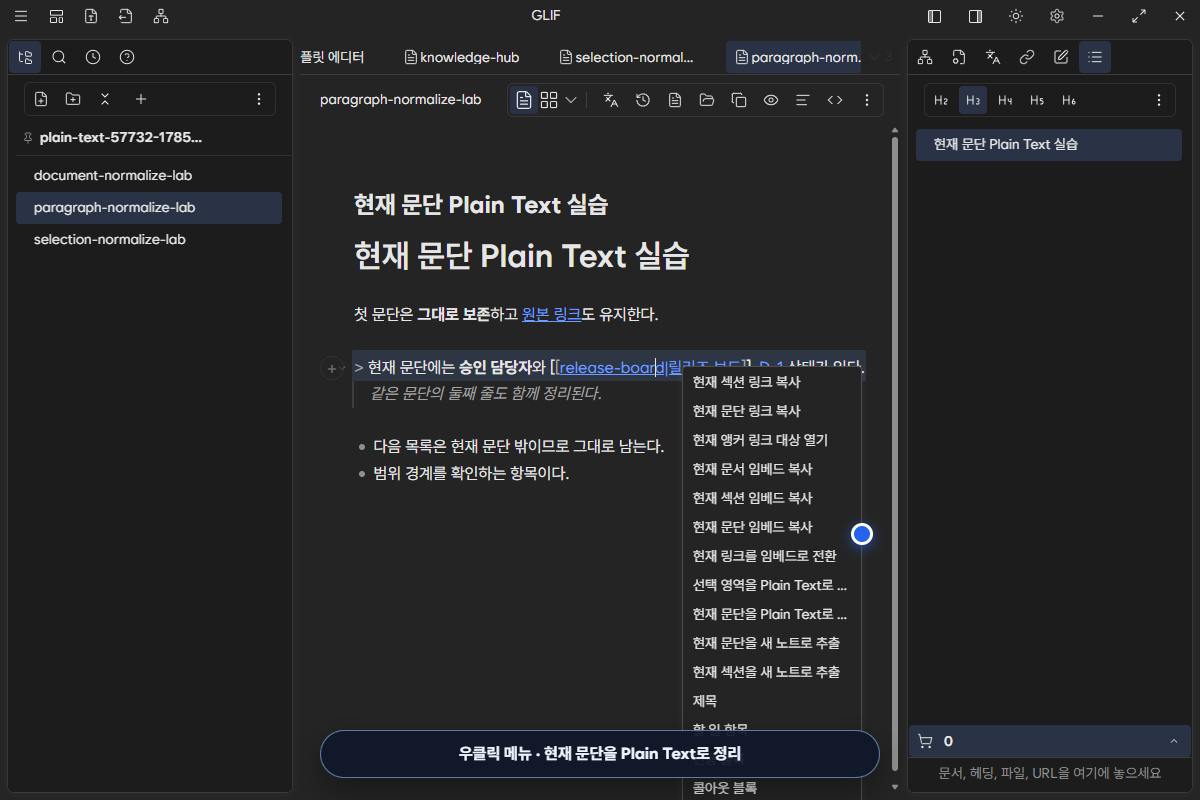The image size is (1200, 800).
Task: Toggle H6 heading level filter
Action: coord(1069,100)
